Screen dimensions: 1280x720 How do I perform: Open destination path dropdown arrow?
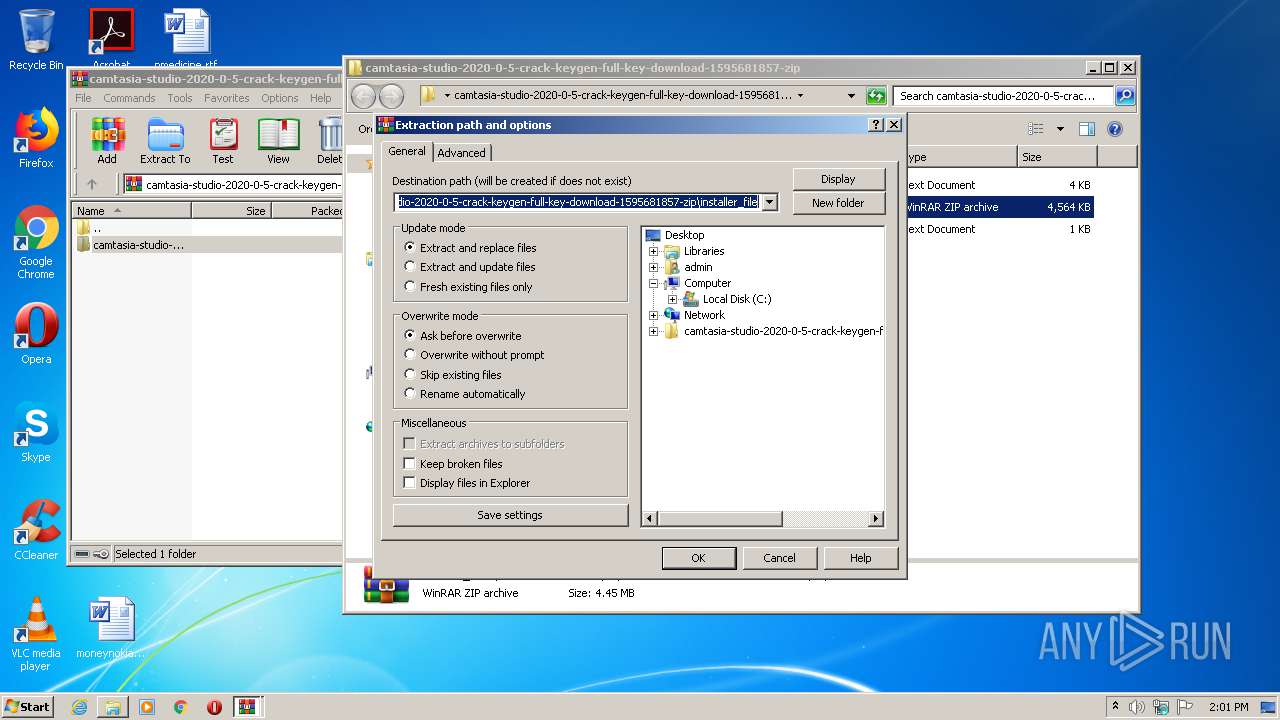(769, 202)
